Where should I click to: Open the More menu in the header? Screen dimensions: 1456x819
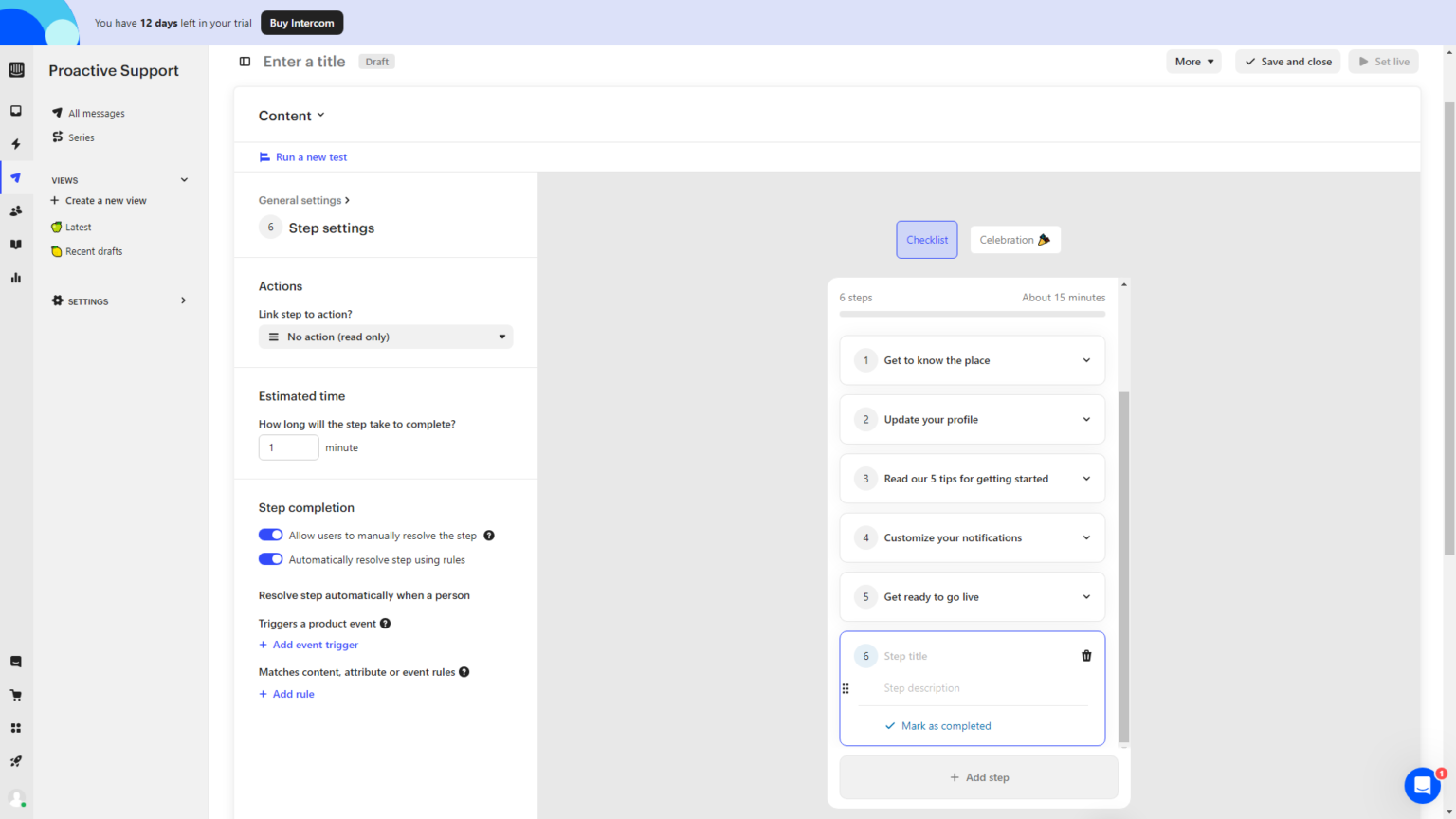1193,61
